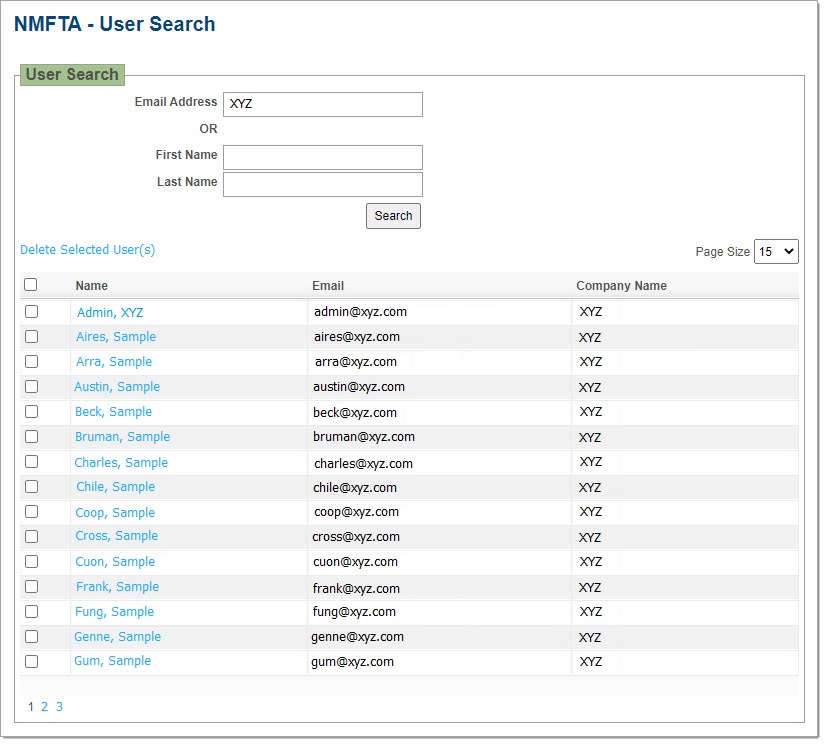Open the Gum, Sample user link
827x746 pixels.
click(112, 661)
